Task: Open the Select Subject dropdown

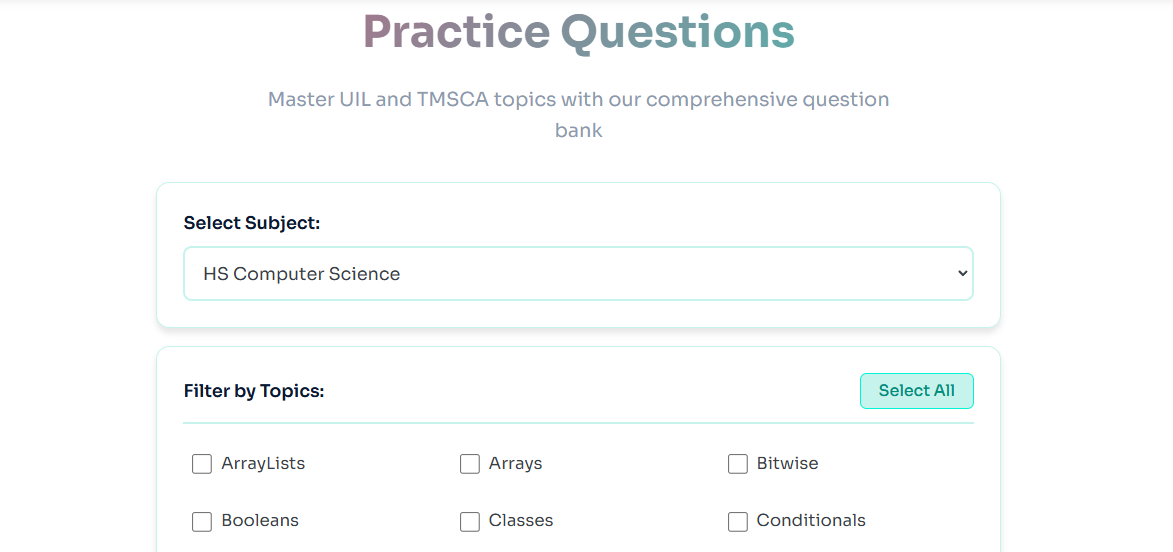Action: 578,274
